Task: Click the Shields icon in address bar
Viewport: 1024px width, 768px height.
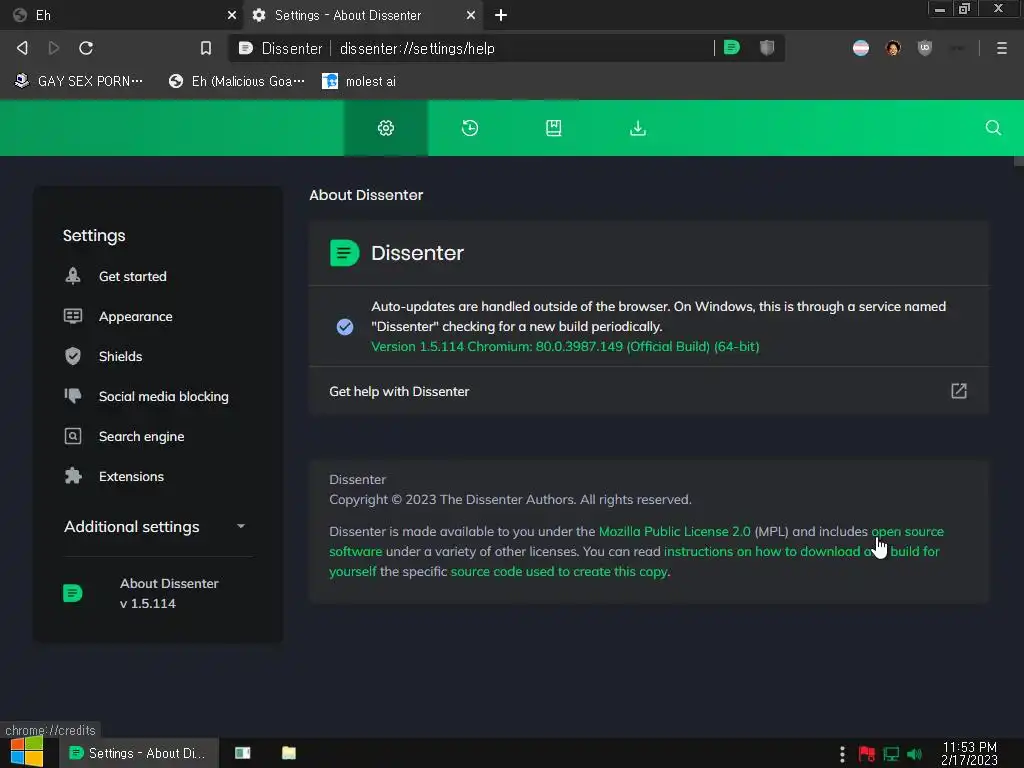Action: tap(767, 47)
